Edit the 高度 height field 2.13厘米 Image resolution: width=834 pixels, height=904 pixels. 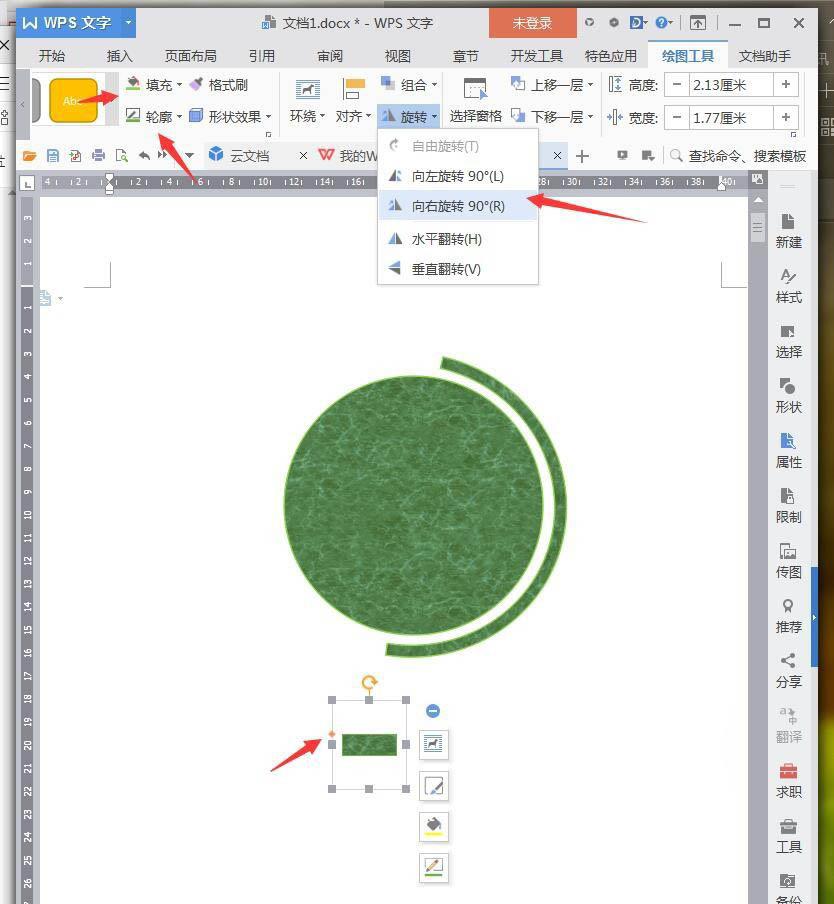point(730,85)
